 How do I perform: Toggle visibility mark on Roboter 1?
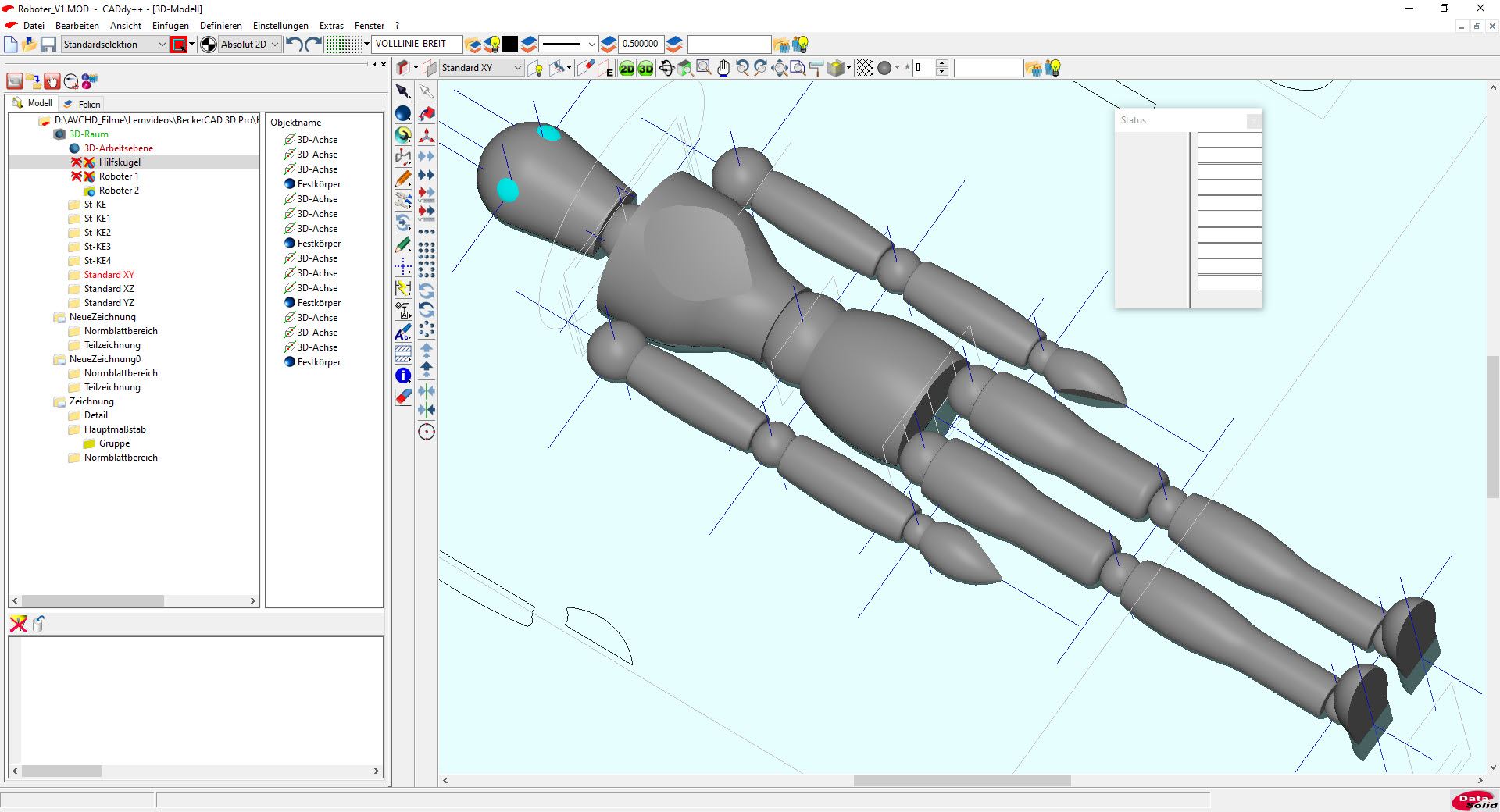click(77, 176)
